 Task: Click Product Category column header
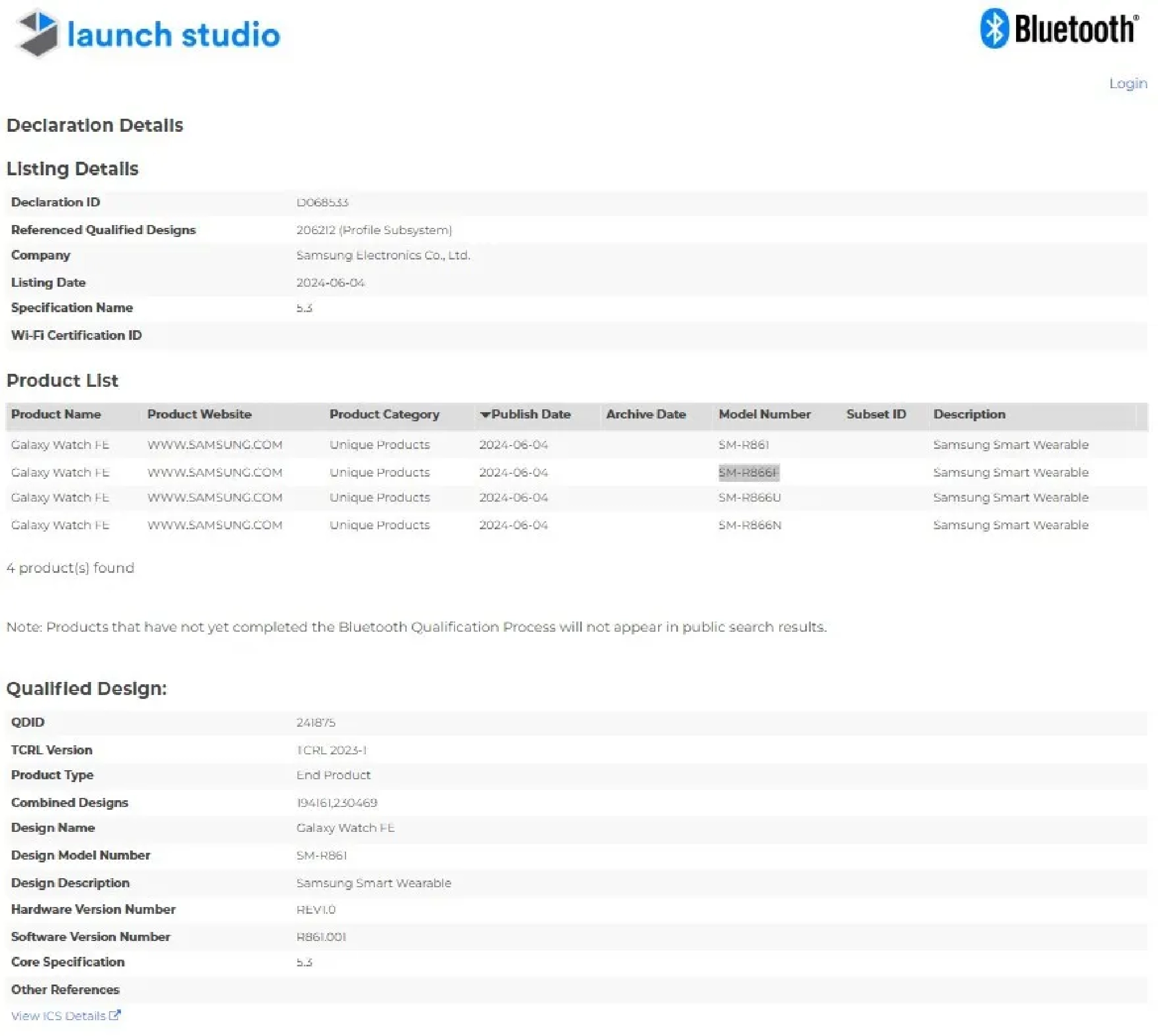tap(384, 415)
